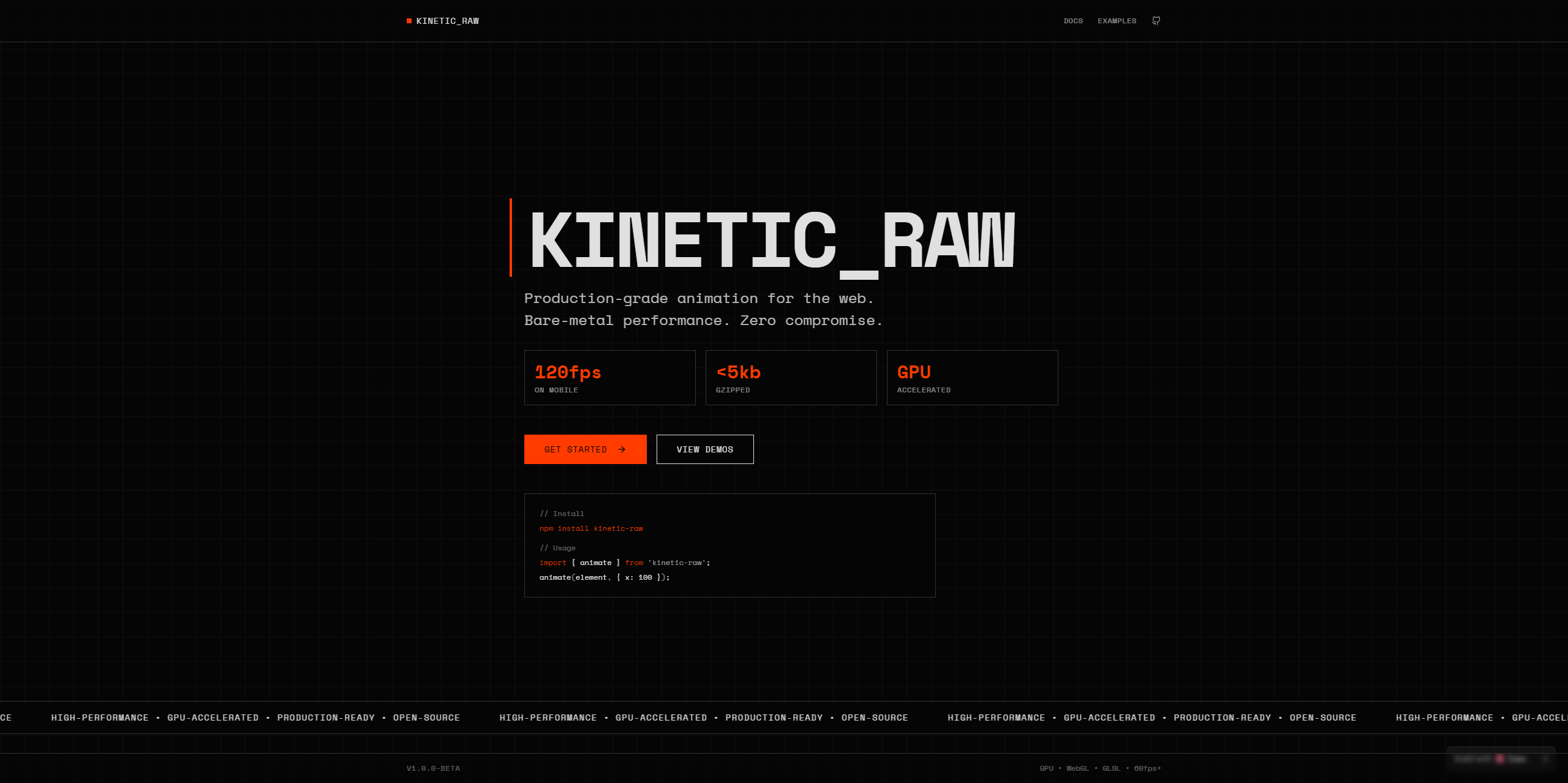
Task: Select the 120fps on mobile stat card
Action: tap(610, 378)
